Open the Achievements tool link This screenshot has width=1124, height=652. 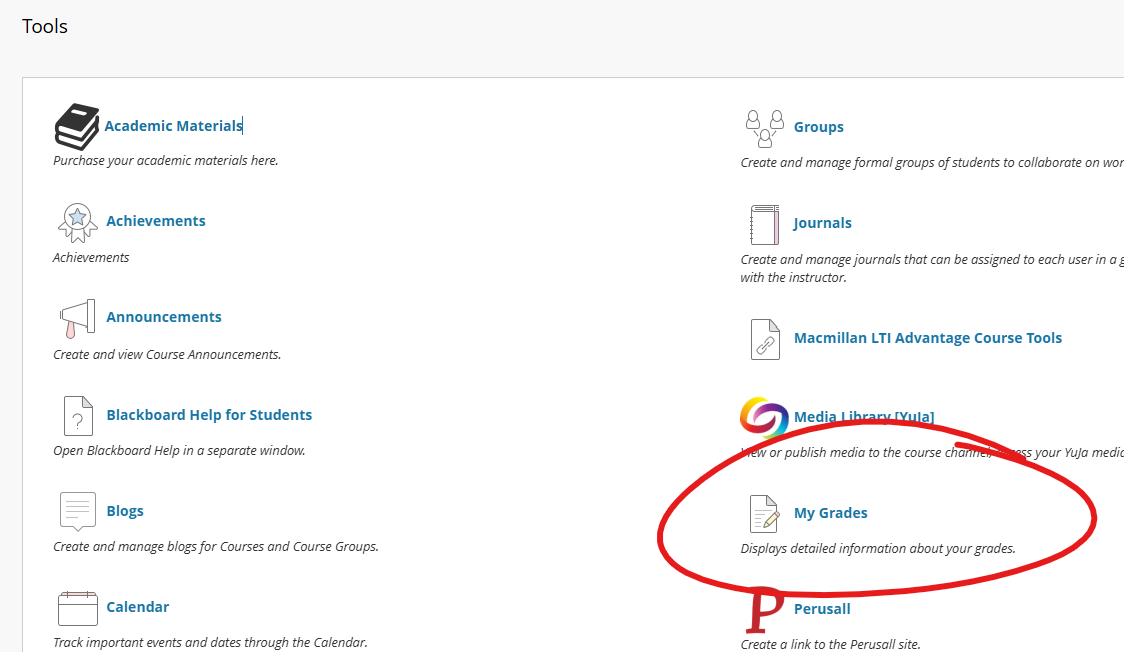pos(156,221)
